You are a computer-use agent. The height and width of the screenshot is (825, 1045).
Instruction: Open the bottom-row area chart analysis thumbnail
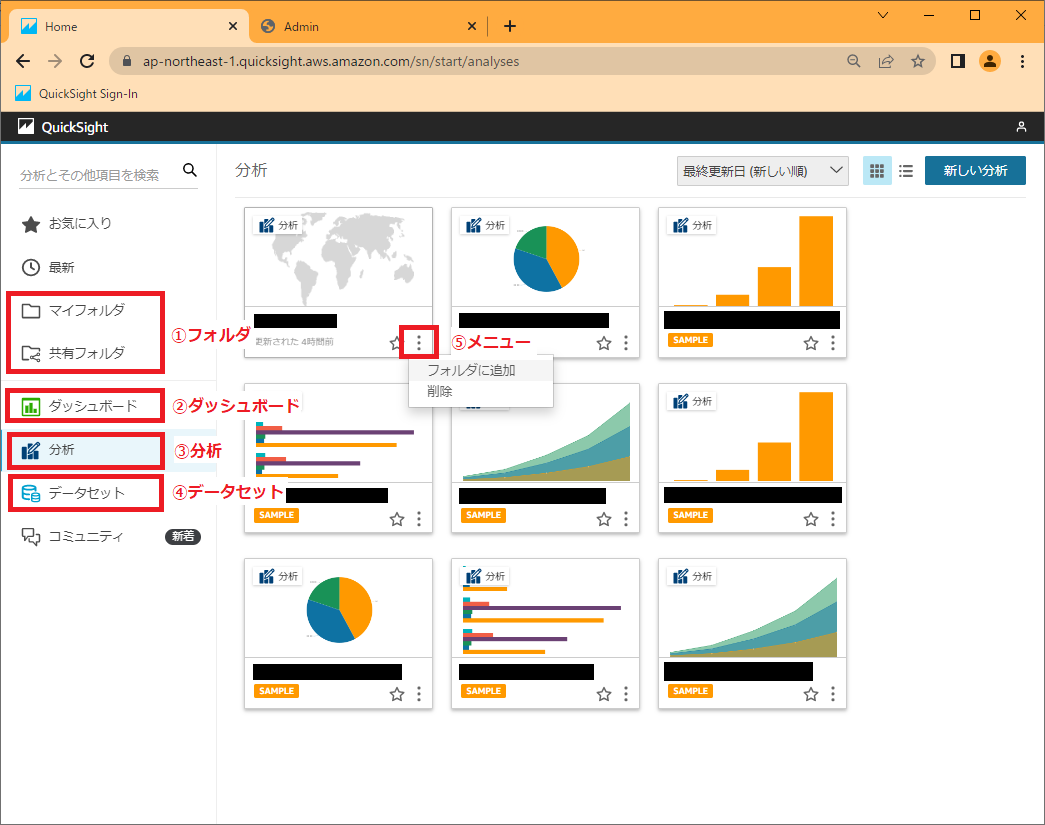point(752,608)
